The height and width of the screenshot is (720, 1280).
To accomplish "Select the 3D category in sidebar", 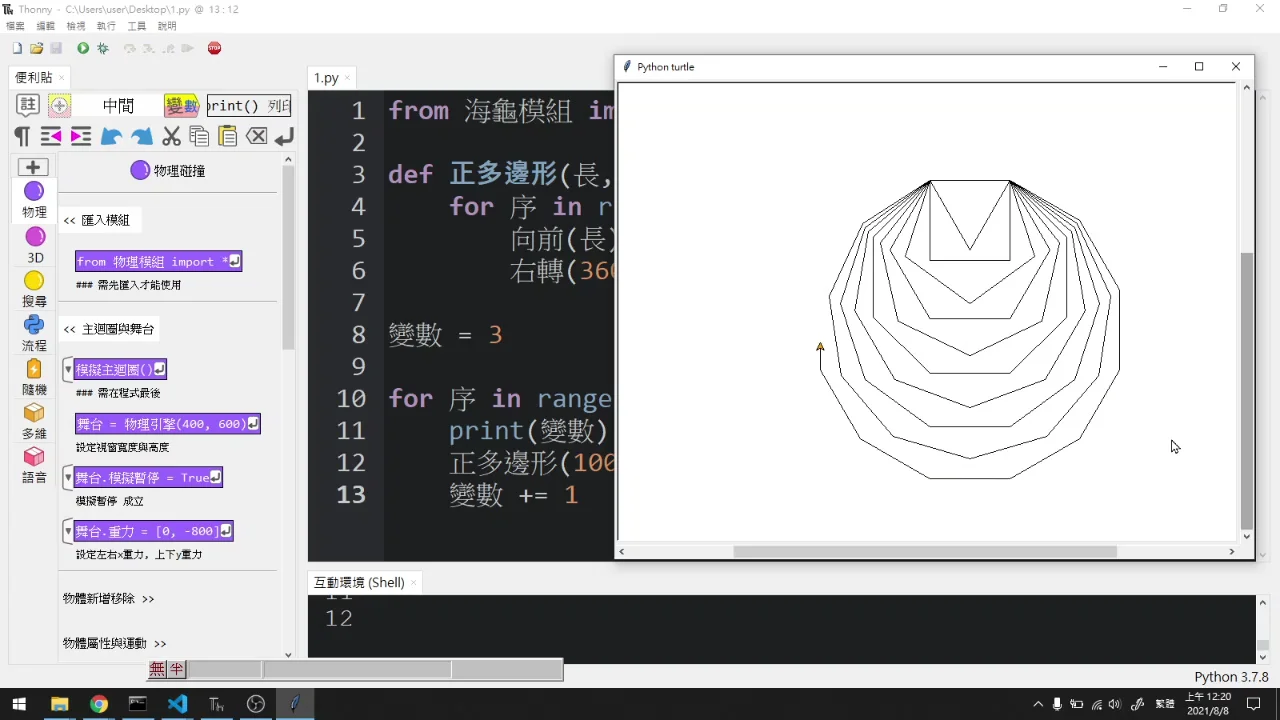I will (x=35, y=245).
